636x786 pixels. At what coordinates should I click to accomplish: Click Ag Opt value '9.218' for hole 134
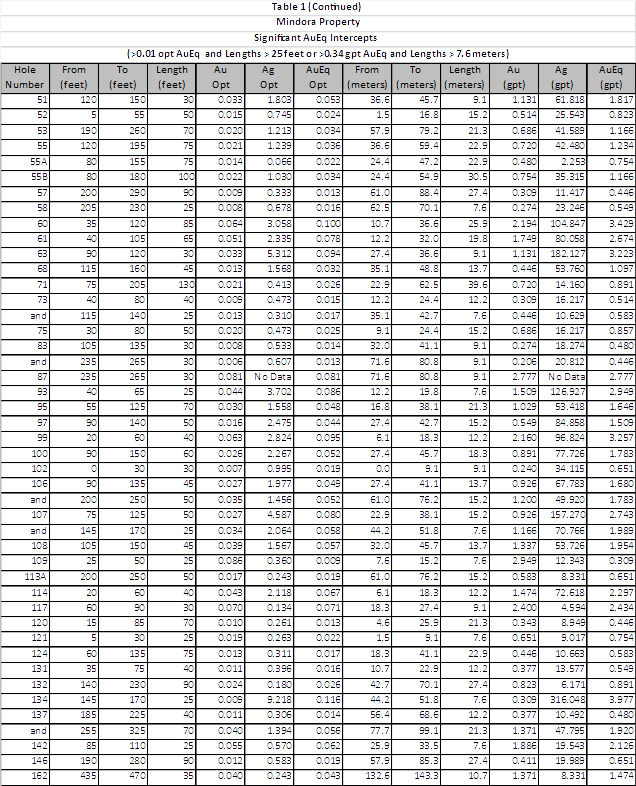(279, 699)
